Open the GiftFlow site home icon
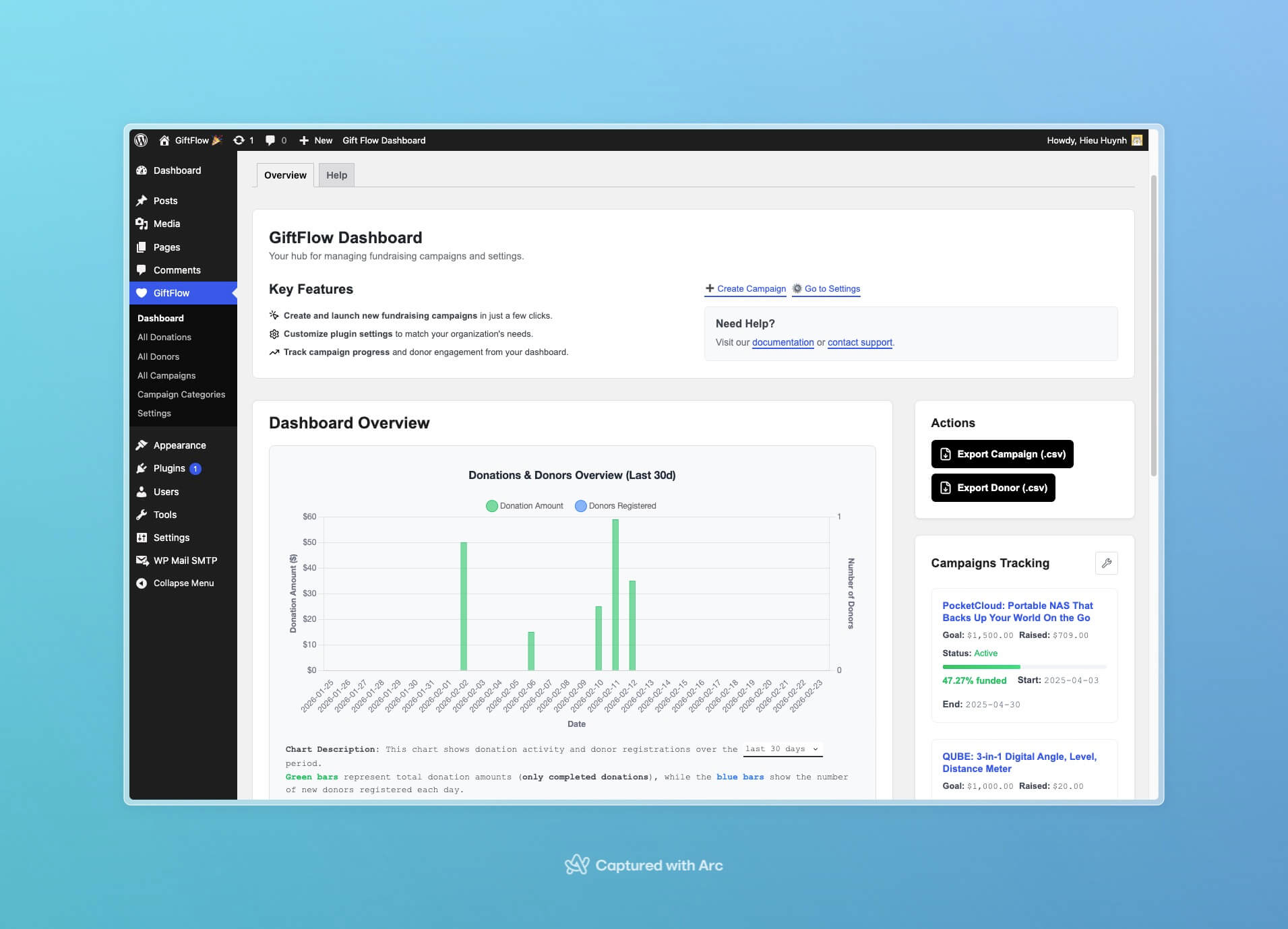This screenshot has height=929, width=1288. [164, 140]
